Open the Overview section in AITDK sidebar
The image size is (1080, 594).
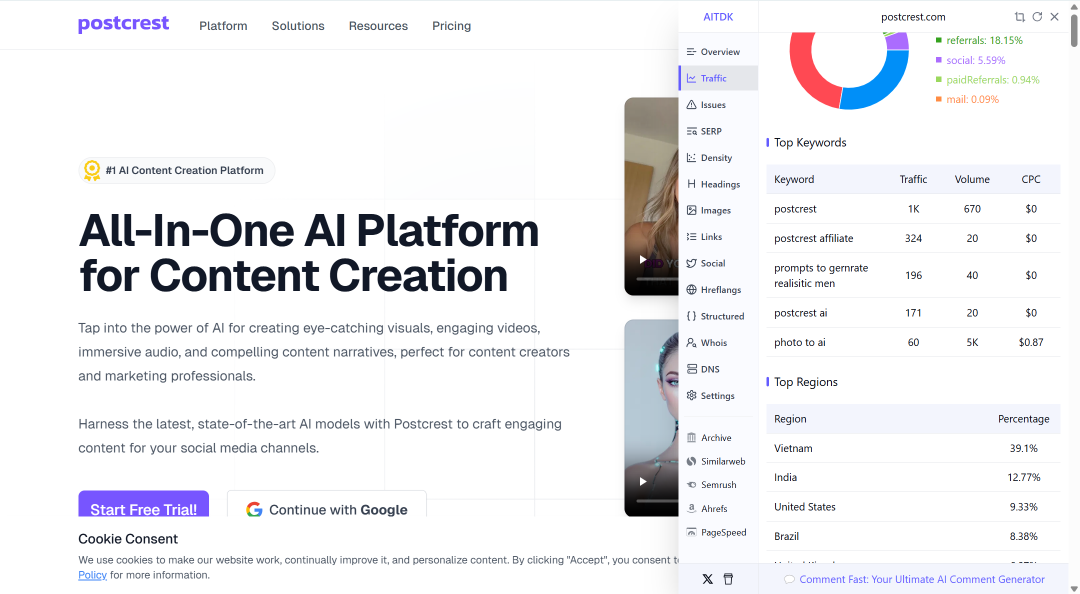point(718,52)
